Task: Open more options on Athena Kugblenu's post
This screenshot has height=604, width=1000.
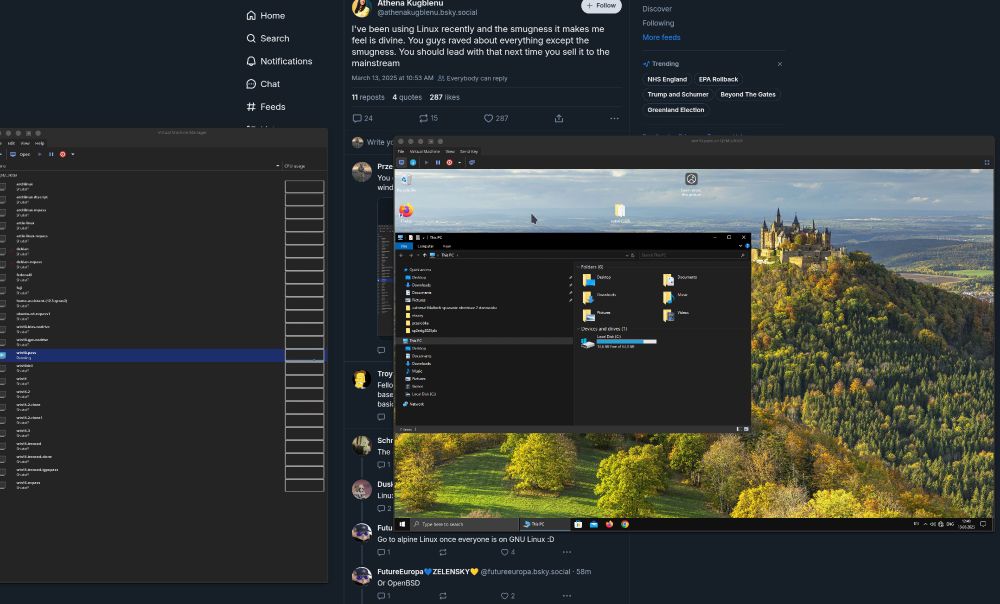Action: coord(614,118)
